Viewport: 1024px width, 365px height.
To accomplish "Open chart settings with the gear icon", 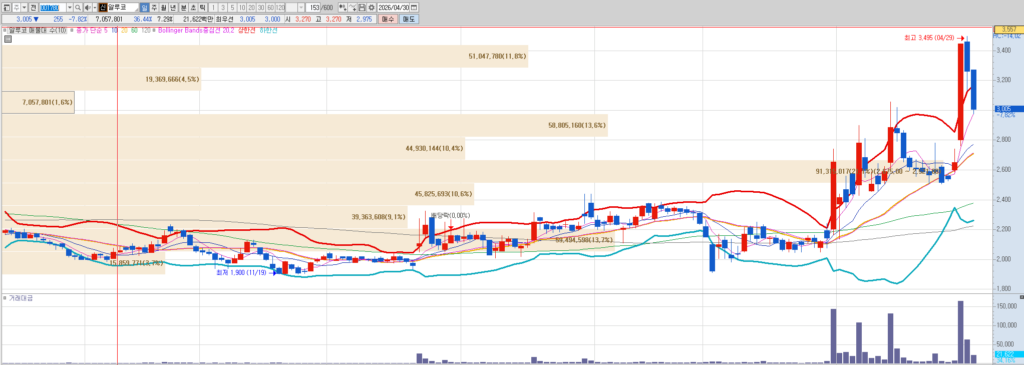I will click(x=372, y=7).
